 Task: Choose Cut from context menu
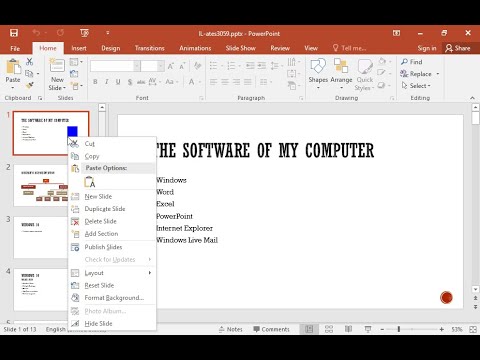pos(112,144)
